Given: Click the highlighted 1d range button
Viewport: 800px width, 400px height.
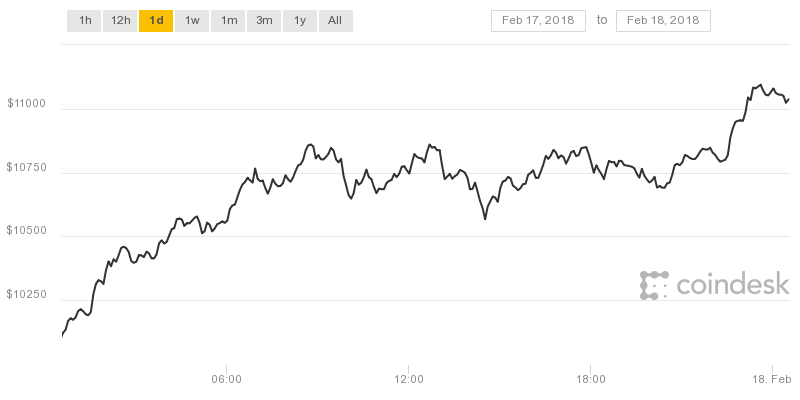Looking at the screenshot, I should pyautogui.click(x=156, y=21).
